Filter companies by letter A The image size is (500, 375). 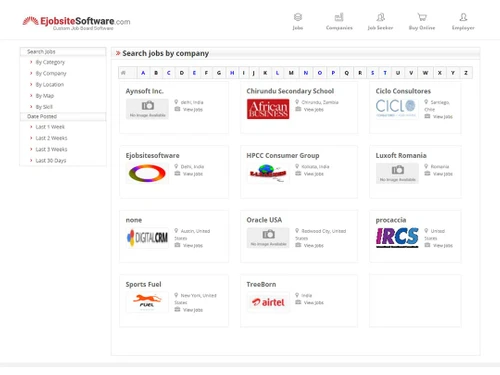143,73
